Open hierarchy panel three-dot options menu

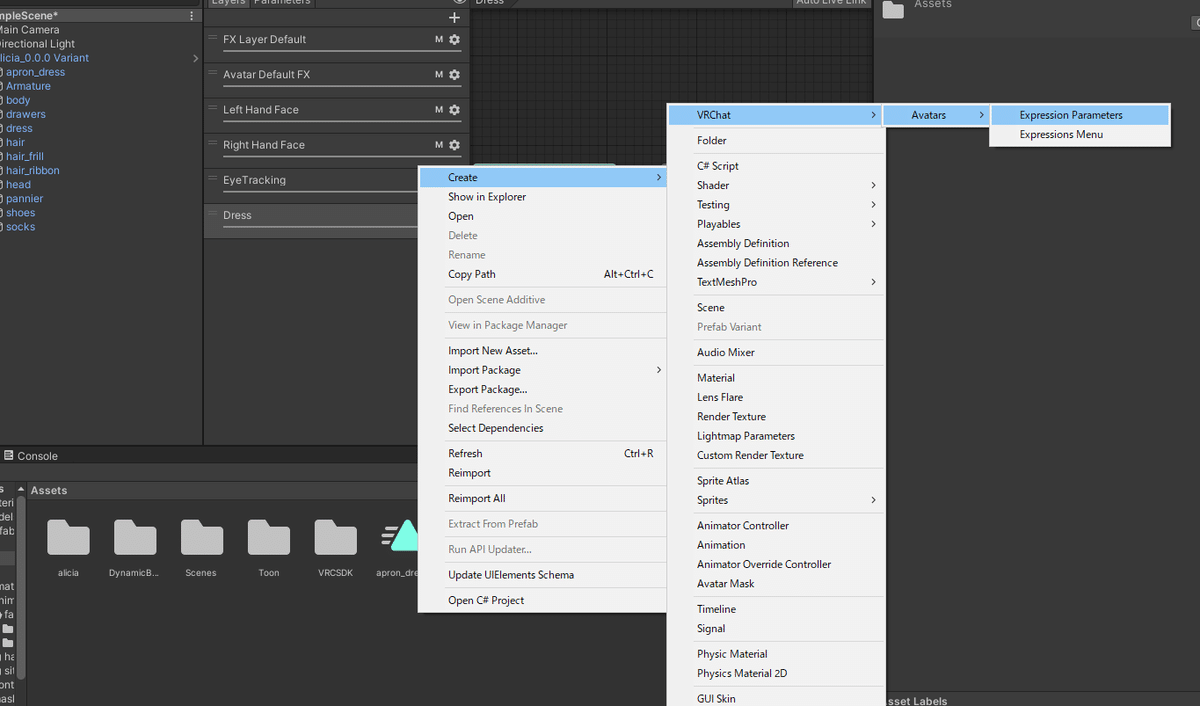192,16
